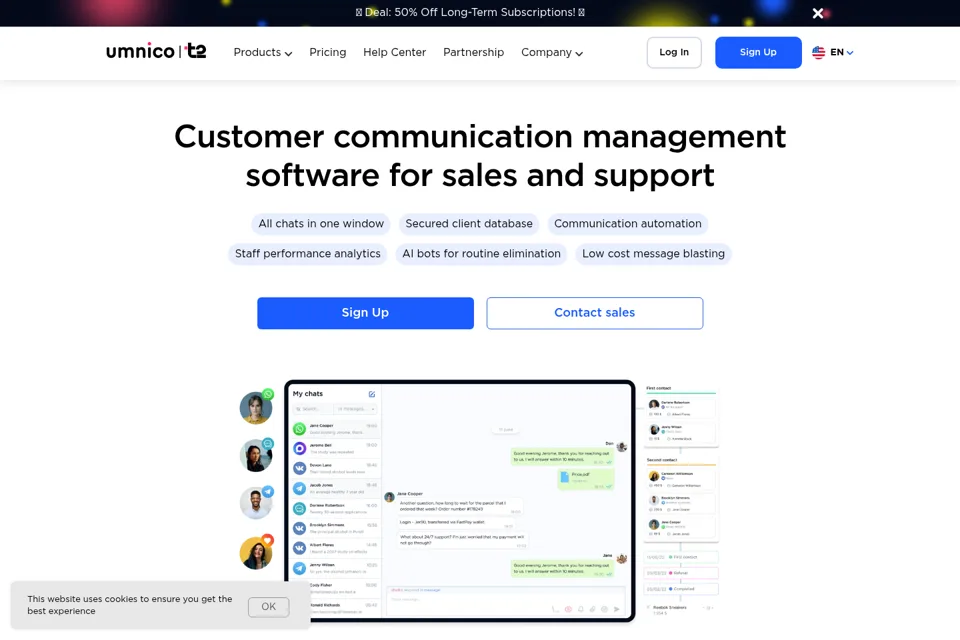Click the send arrow icon in chat mockup
The width and height of the screenshot is (960, 640).
tap(617, 609)
